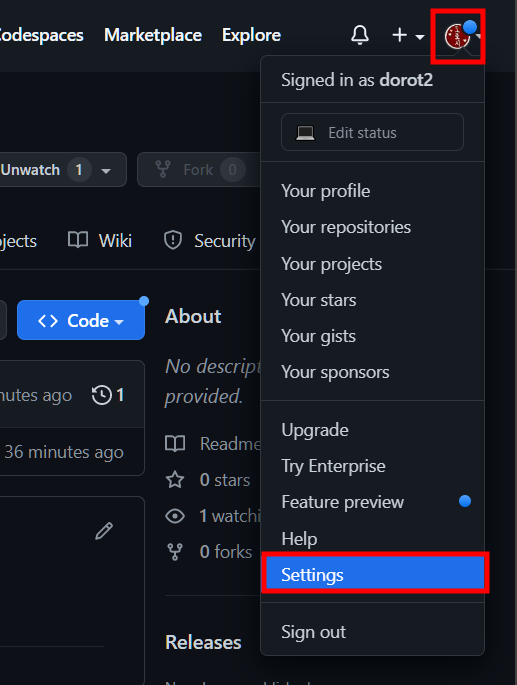Click the commit count 1
The image size is (517, 685).
point(120,395)
